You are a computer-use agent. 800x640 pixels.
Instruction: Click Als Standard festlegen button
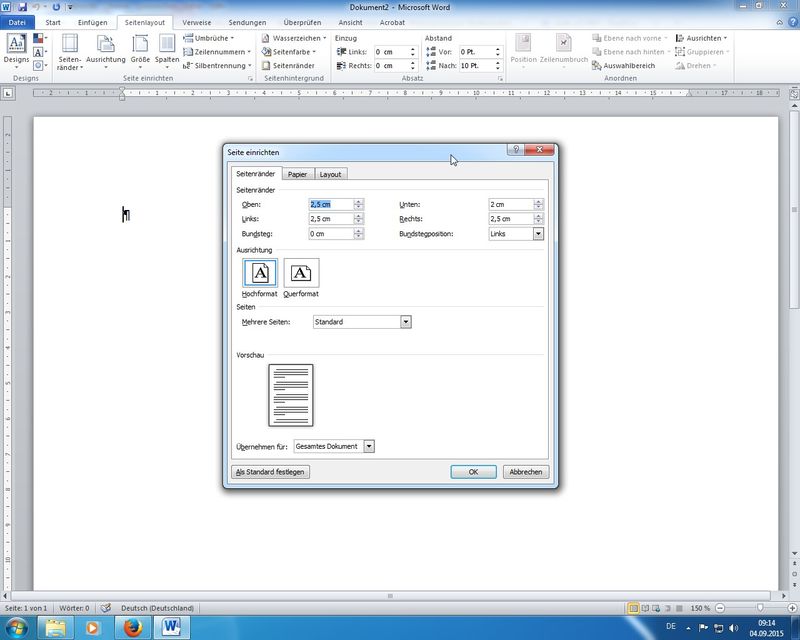270,472
